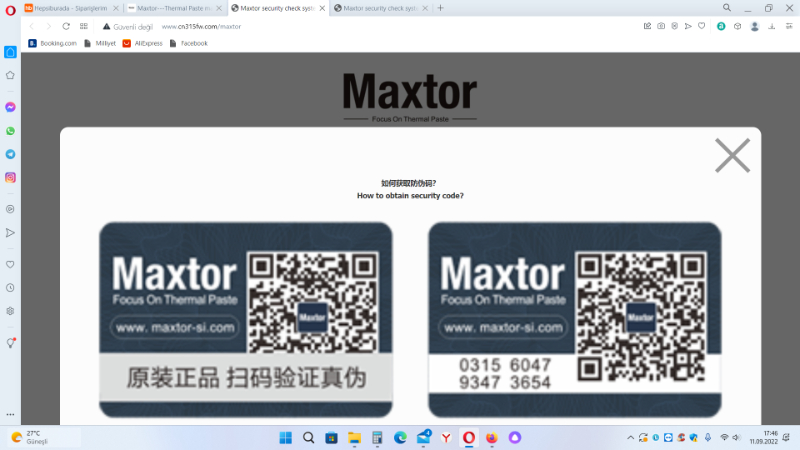Take a snapshot with camera icon
800x450 pixels.
click(661, 26)
